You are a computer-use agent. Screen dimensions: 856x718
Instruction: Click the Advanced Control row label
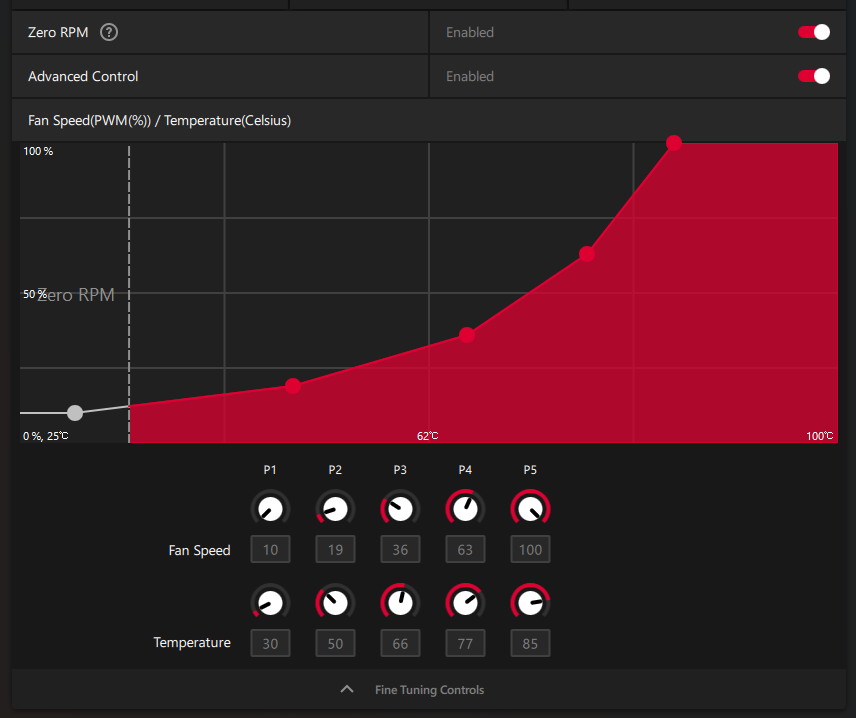pyautogui.click(x=83, y=76)
